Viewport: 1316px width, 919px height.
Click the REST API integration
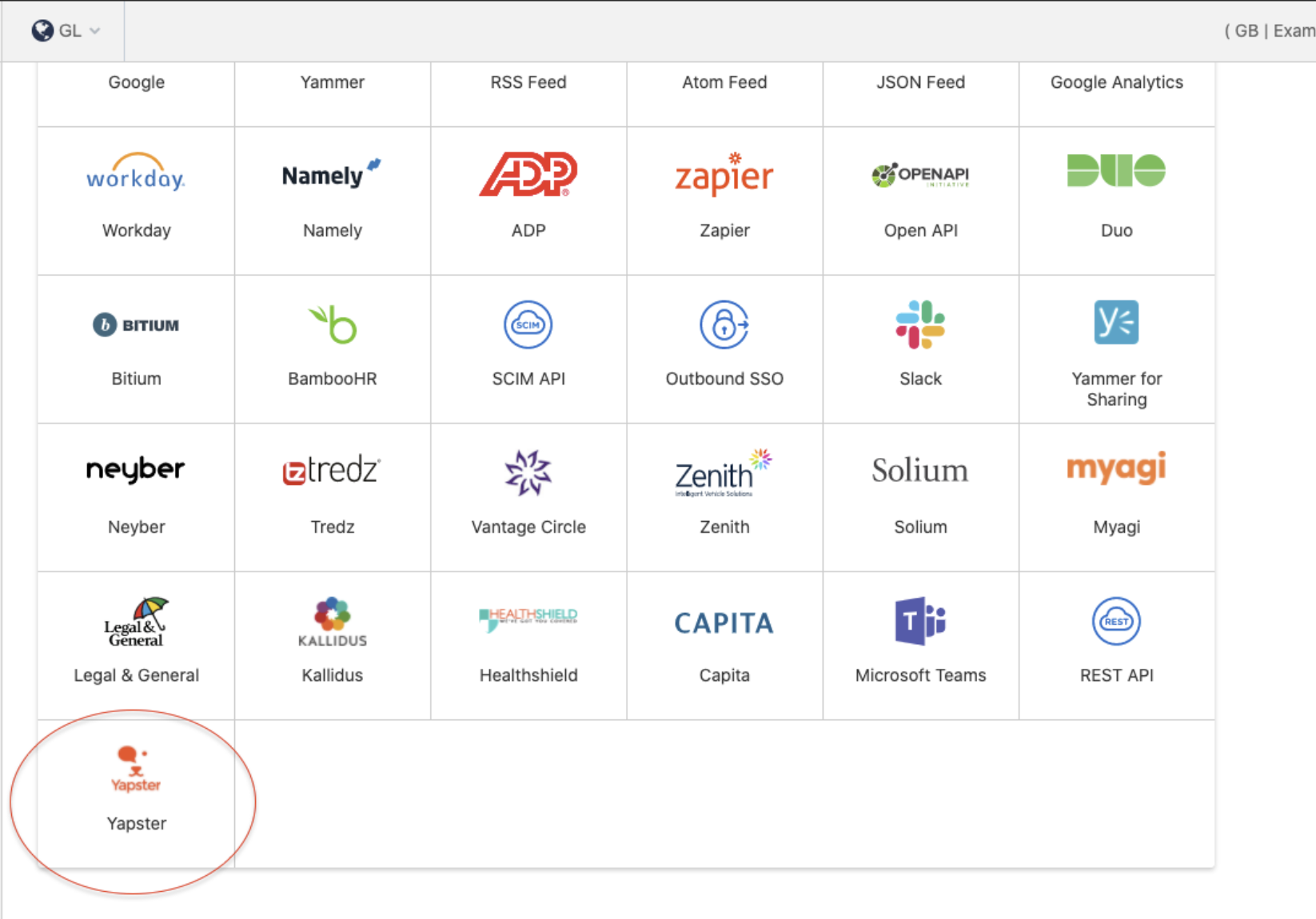click(1116, 639)
